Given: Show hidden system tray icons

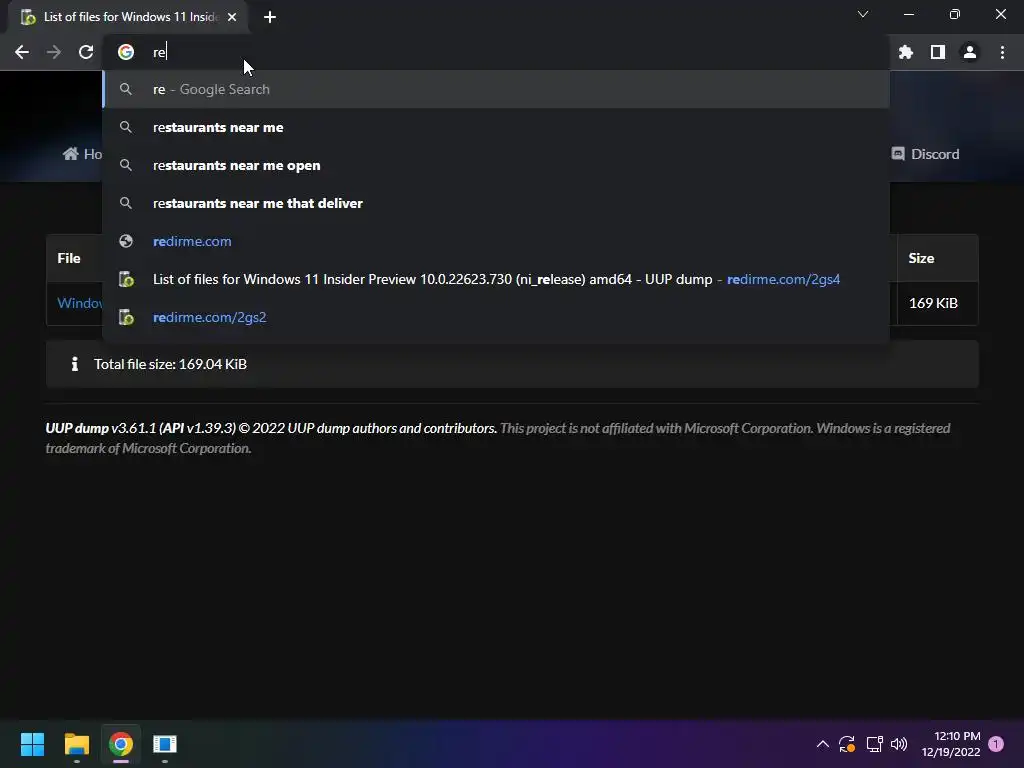Looking at the screenshot, I should click(x=823, y=744).
